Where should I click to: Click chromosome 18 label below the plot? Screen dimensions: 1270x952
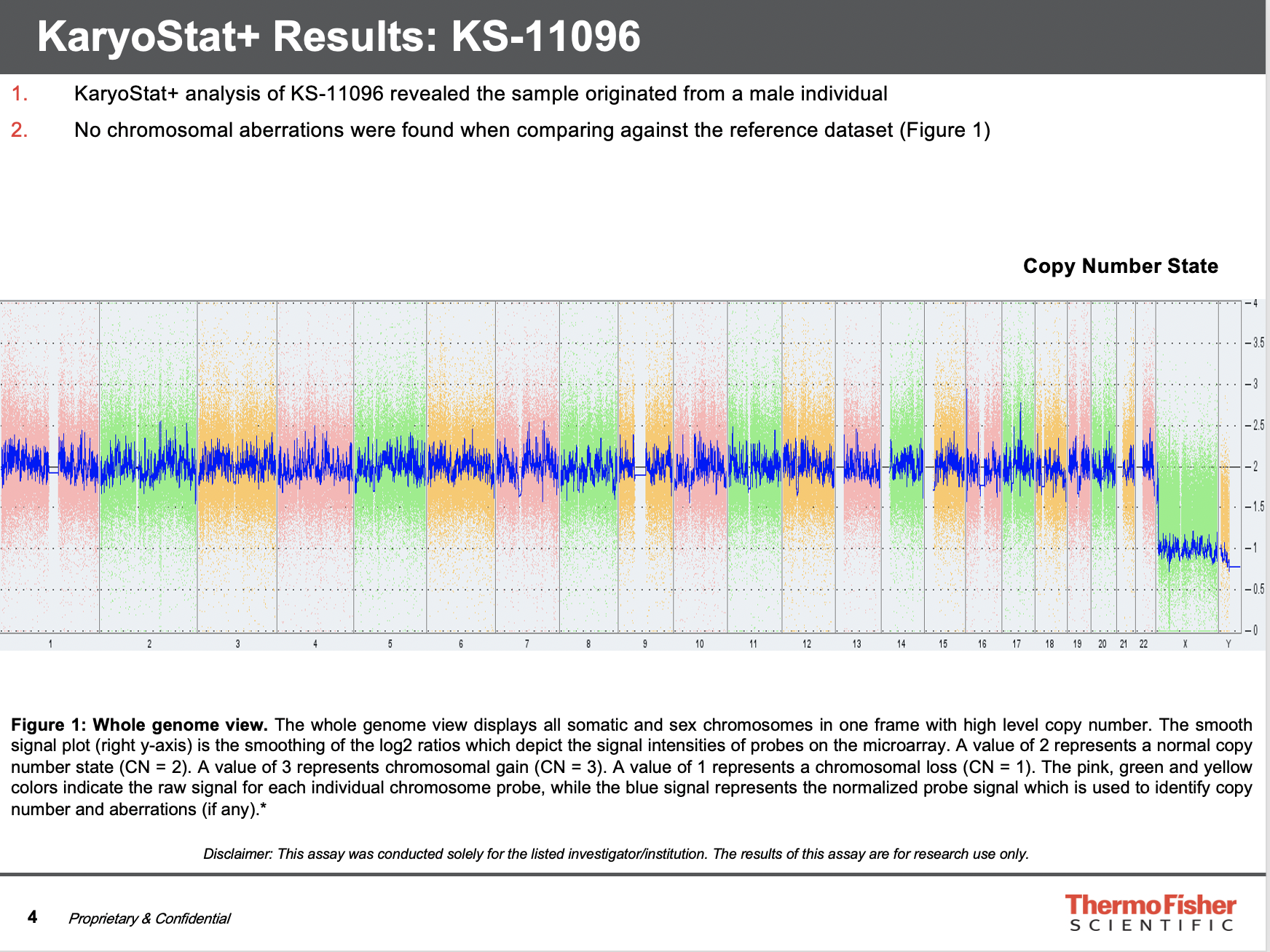(x=1049, y=644)
